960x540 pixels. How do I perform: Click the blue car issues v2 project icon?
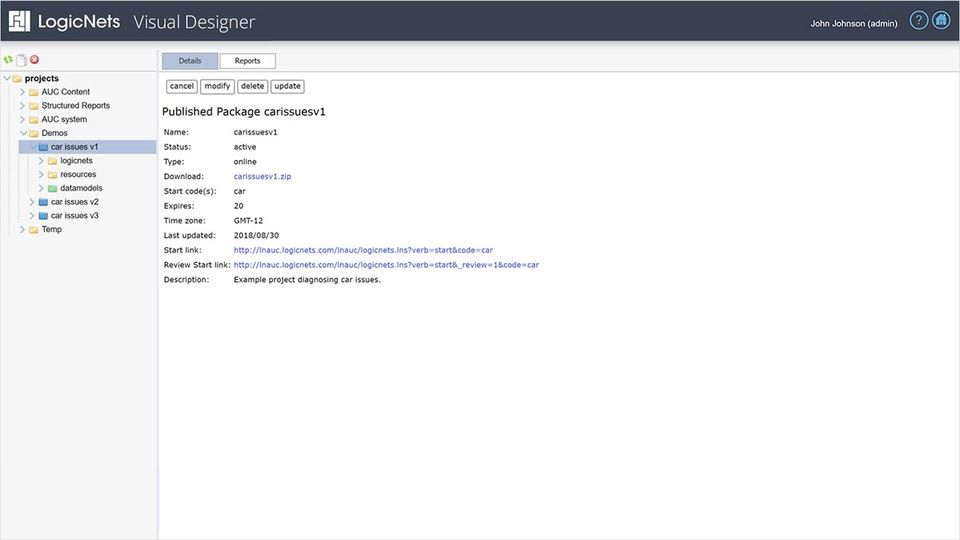[43, 202]
